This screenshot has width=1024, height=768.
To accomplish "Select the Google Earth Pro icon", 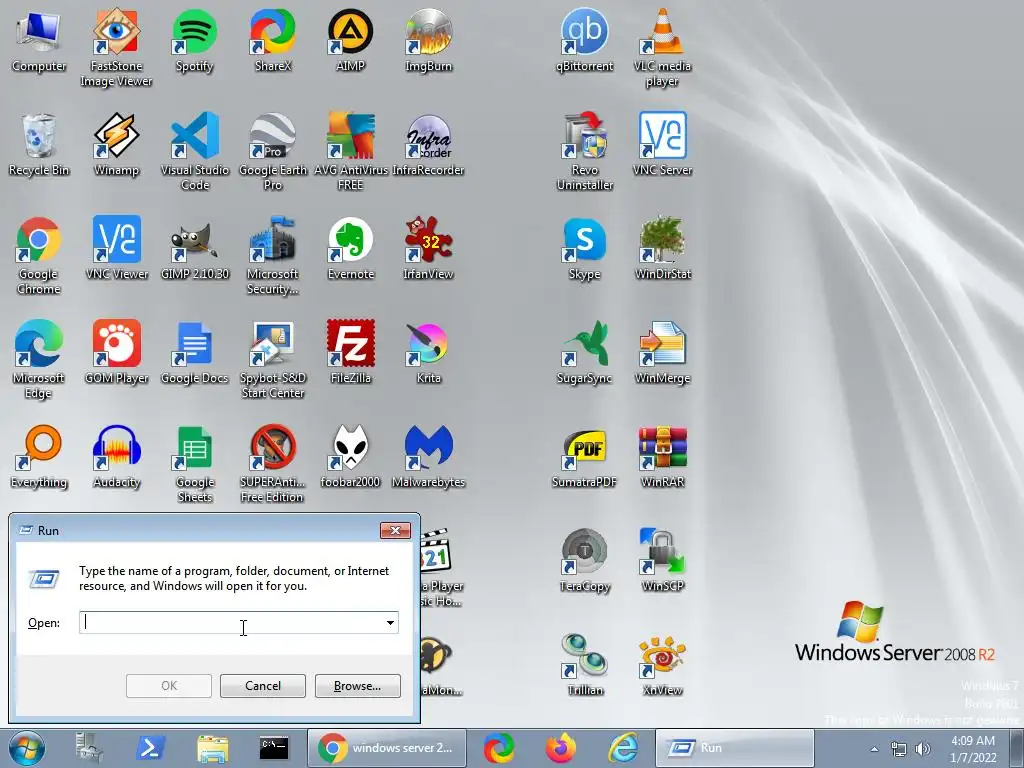I will 272,152.
